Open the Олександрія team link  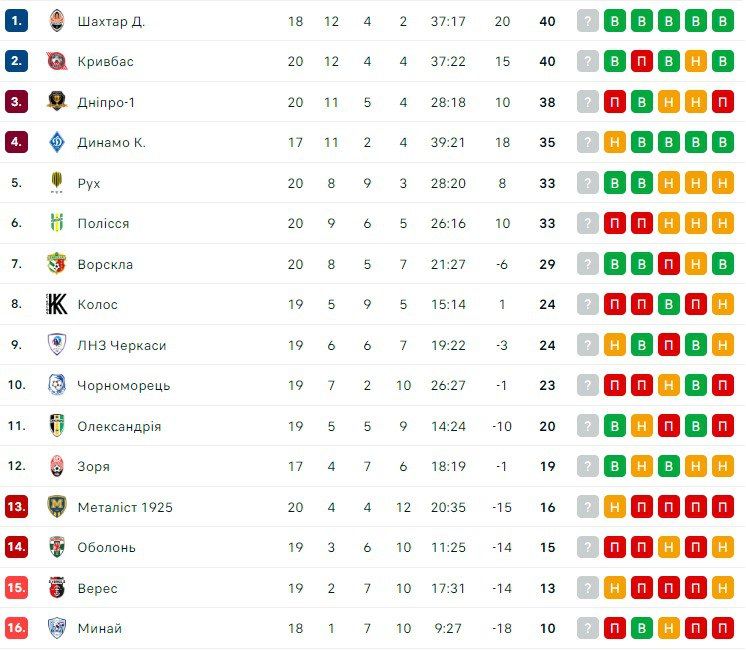pyautogui.click(x=119, y=426)
